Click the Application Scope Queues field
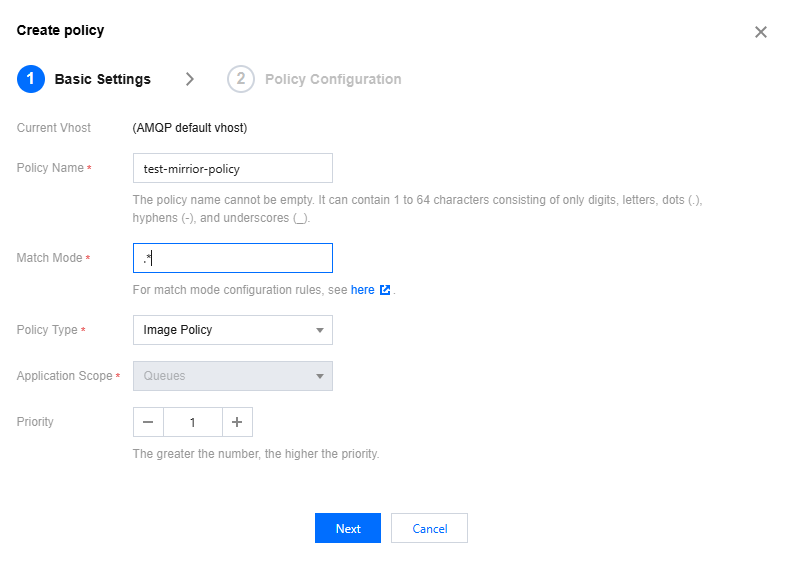This screenshot has height=563, width=786. 222,376
